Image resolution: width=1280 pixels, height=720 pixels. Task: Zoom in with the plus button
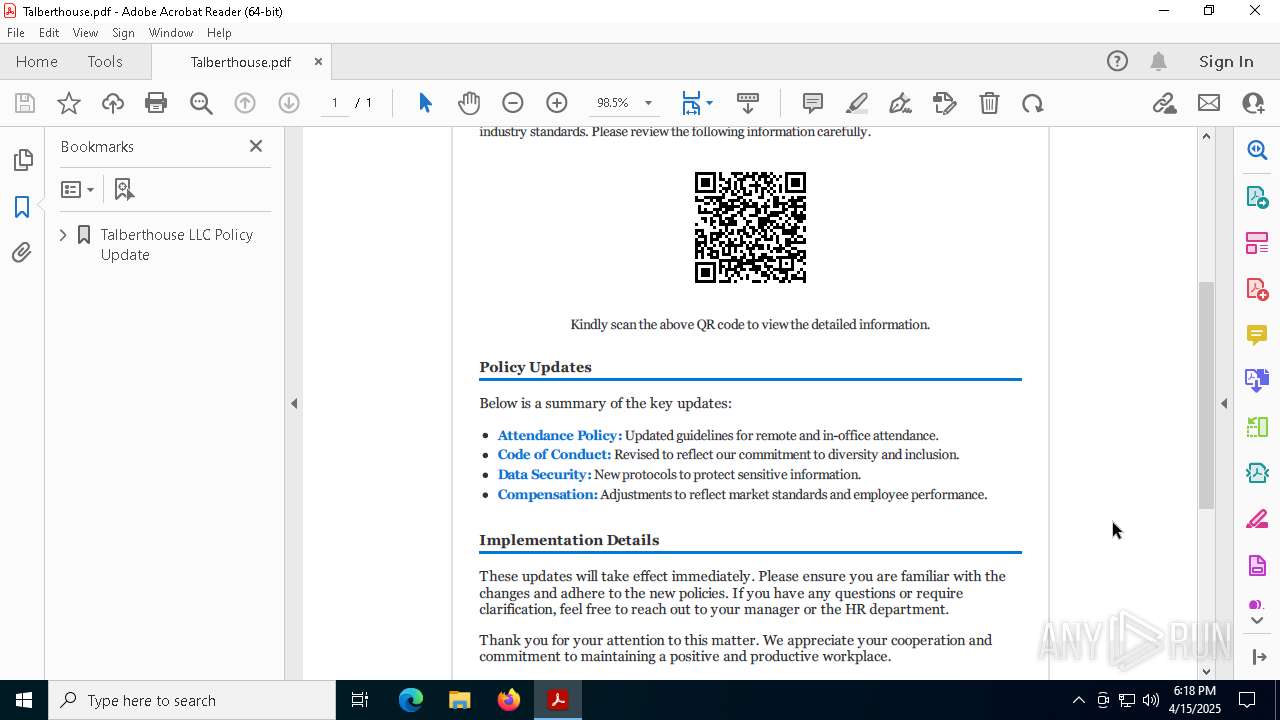coord(557,103)
